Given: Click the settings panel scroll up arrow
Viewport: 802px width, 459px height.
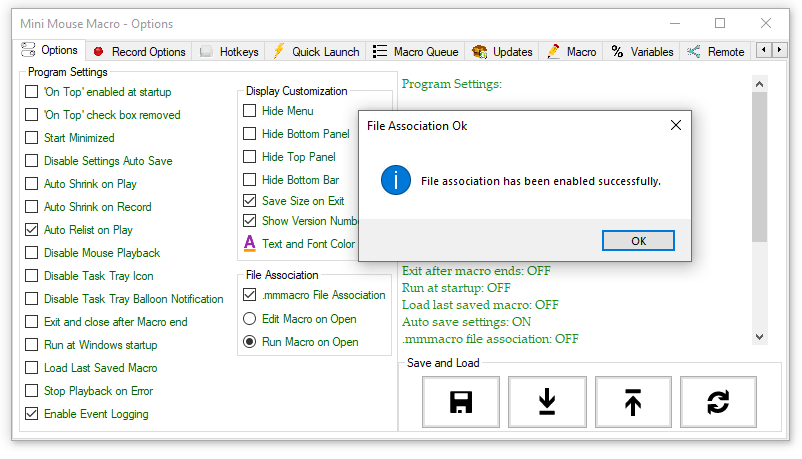Looking at the screenshot, I should click(x=760, y=84).
